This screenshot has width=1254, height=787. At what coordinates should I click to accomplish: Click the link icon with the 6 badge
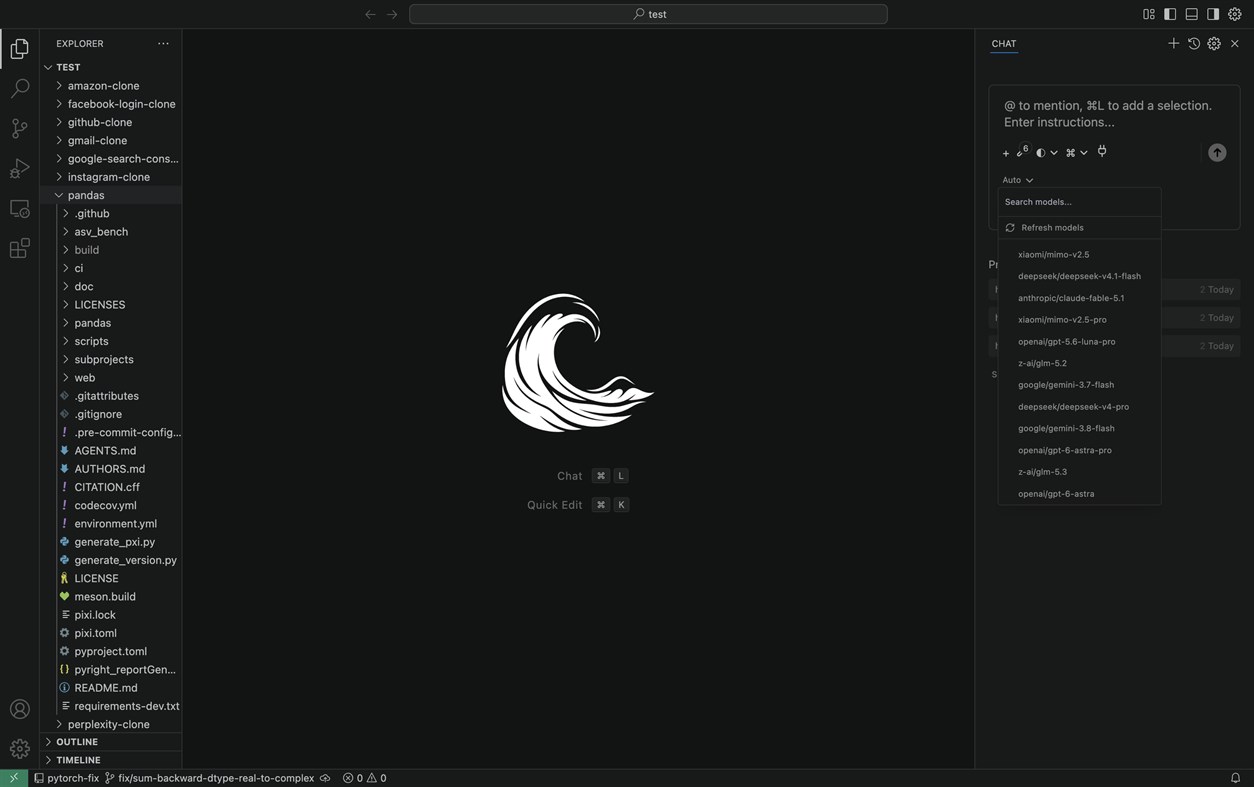[x=1022, y=152]
